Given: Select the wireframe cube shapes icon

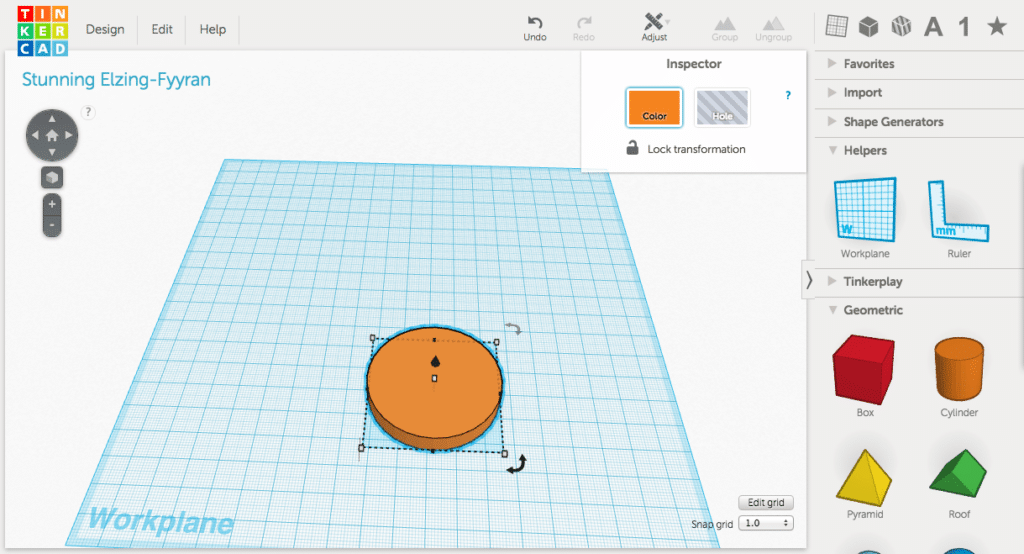Looking at the screenshot, I should 901,26.
